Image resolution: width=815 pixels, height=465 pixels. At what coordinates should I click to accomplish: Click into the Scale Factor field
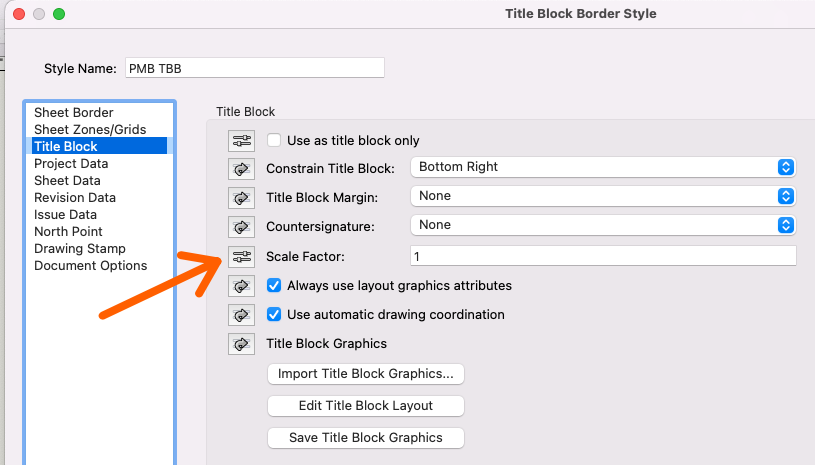pos(603,257)
